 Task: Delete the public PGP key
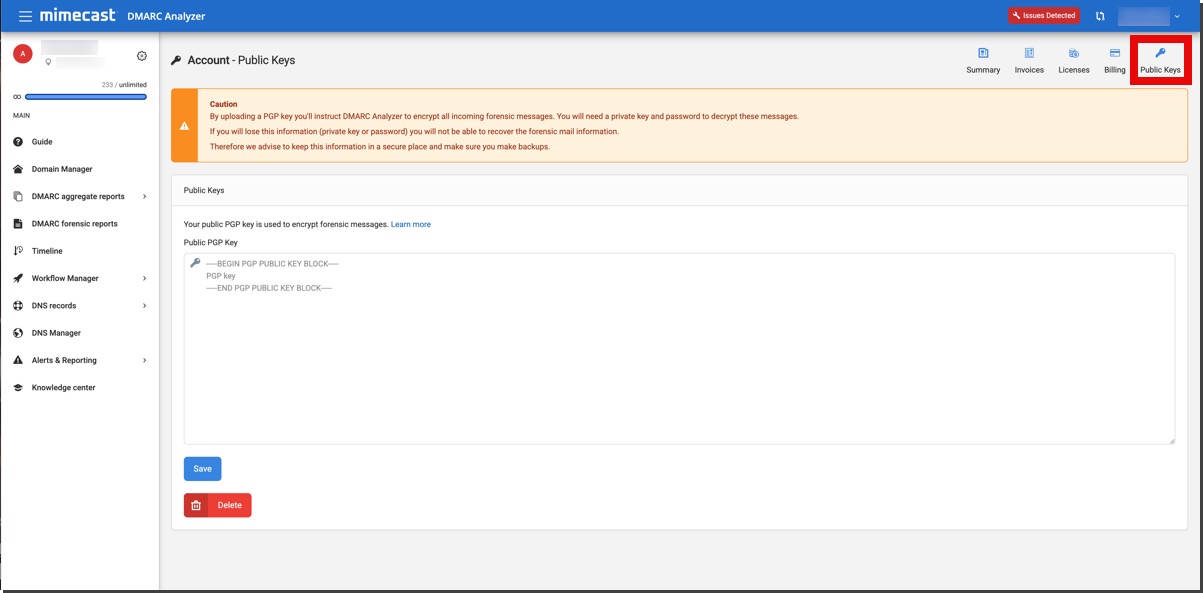pos(217,505)
